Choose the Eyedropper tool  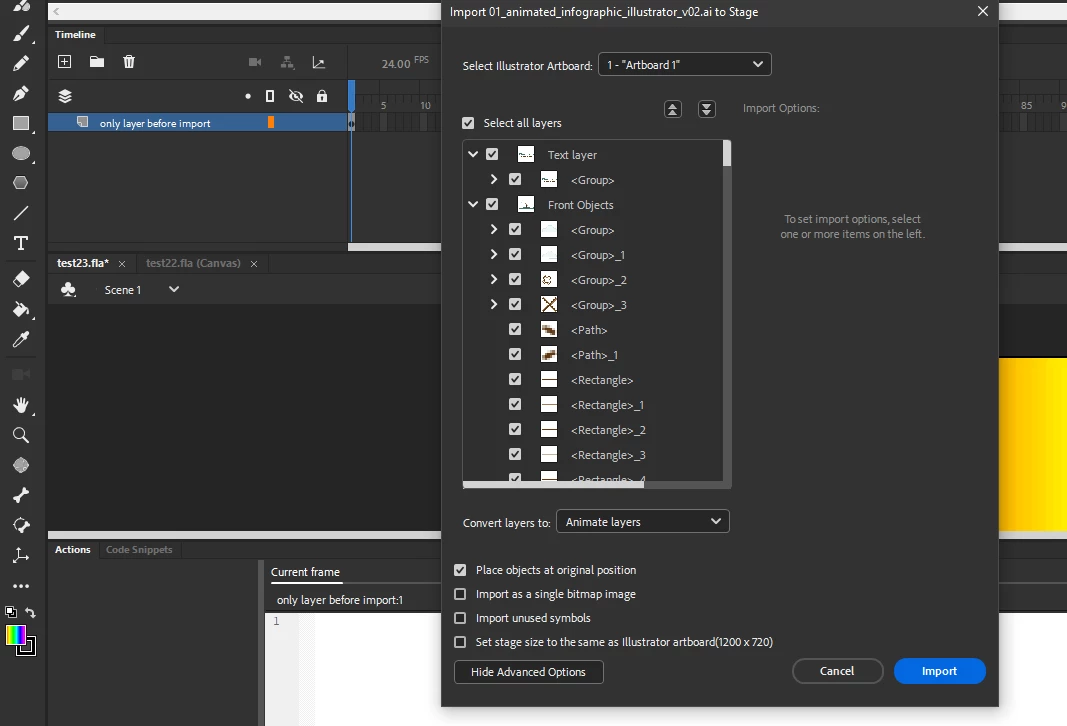coord(20,340)
